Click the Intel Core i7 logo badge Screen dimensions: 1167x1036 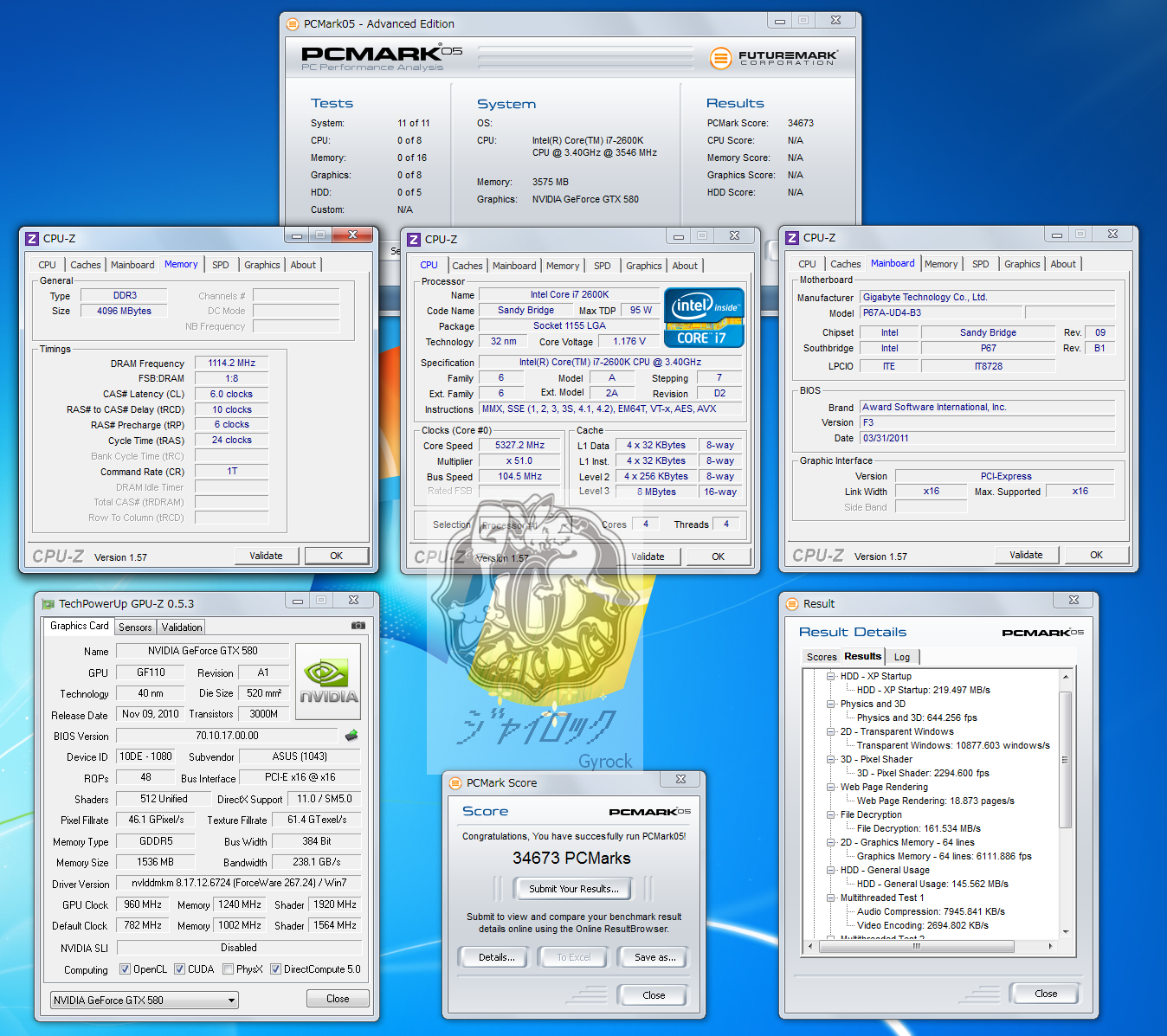pyautogui.click(x=704, y=318)
